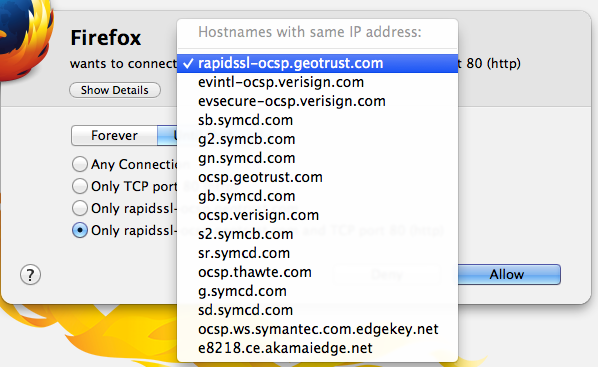Select gn.symcd.com hostname

[317, 158]
